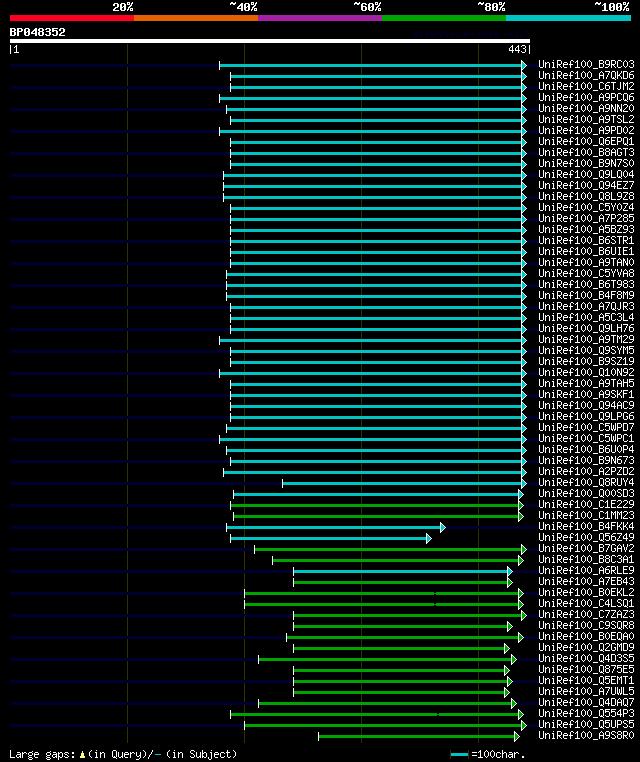Open hit UniRef100_B6UIE1

pyautogui.click(x=586, y=251)
